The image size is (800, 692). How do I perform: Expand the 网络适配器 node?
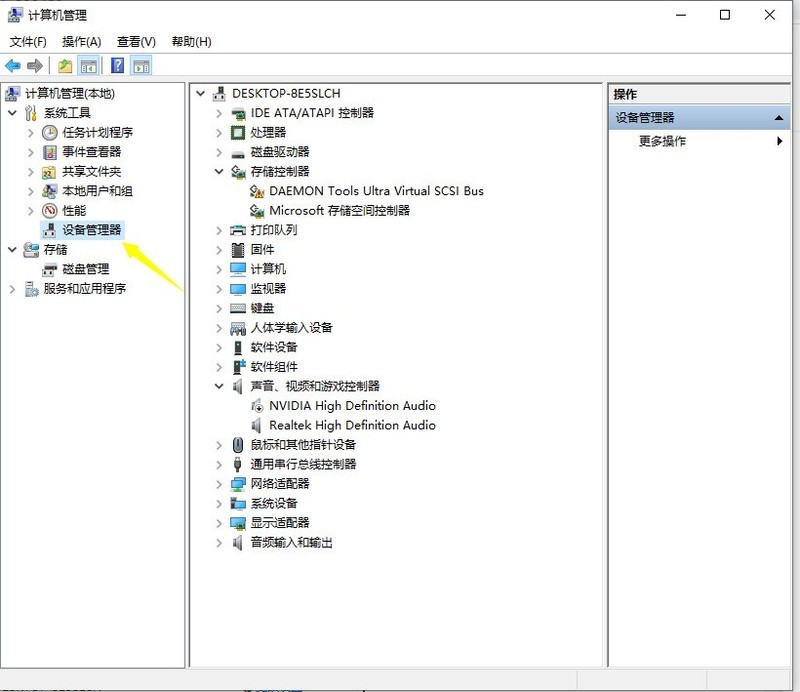pos(220,484)
